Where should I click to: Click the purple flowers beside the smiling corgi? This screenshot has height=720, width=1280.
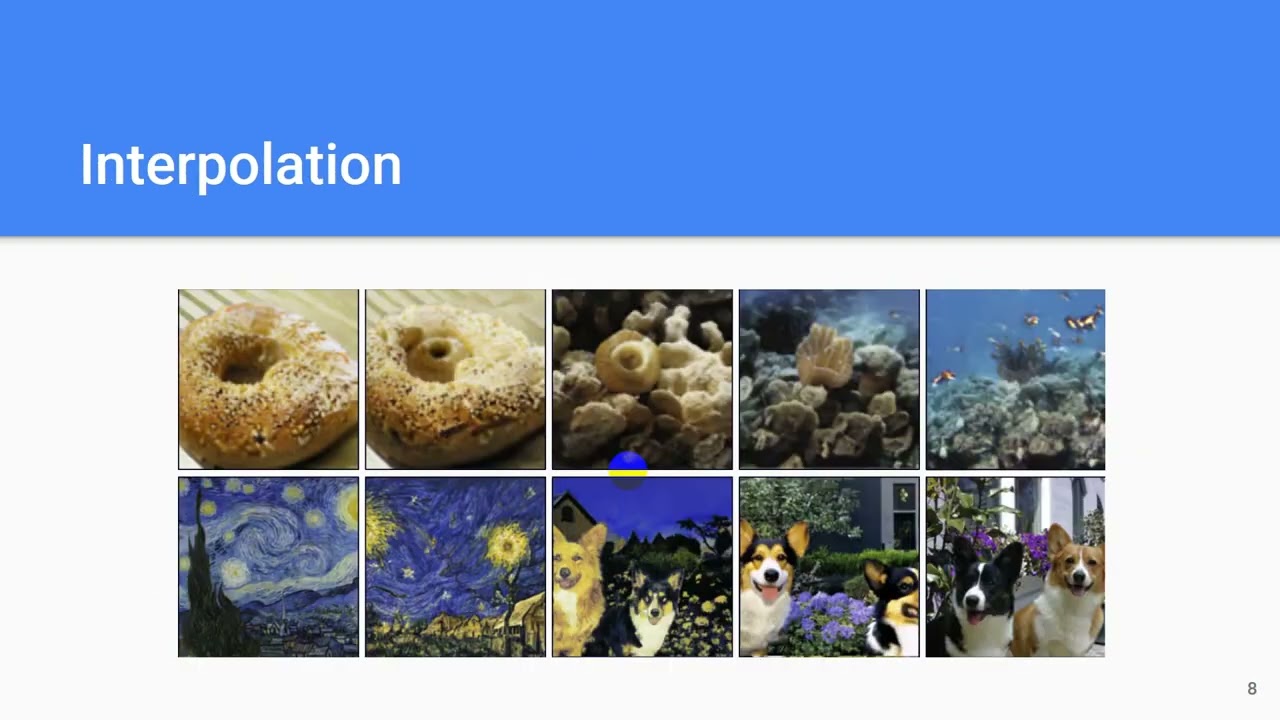coord(829,617)
